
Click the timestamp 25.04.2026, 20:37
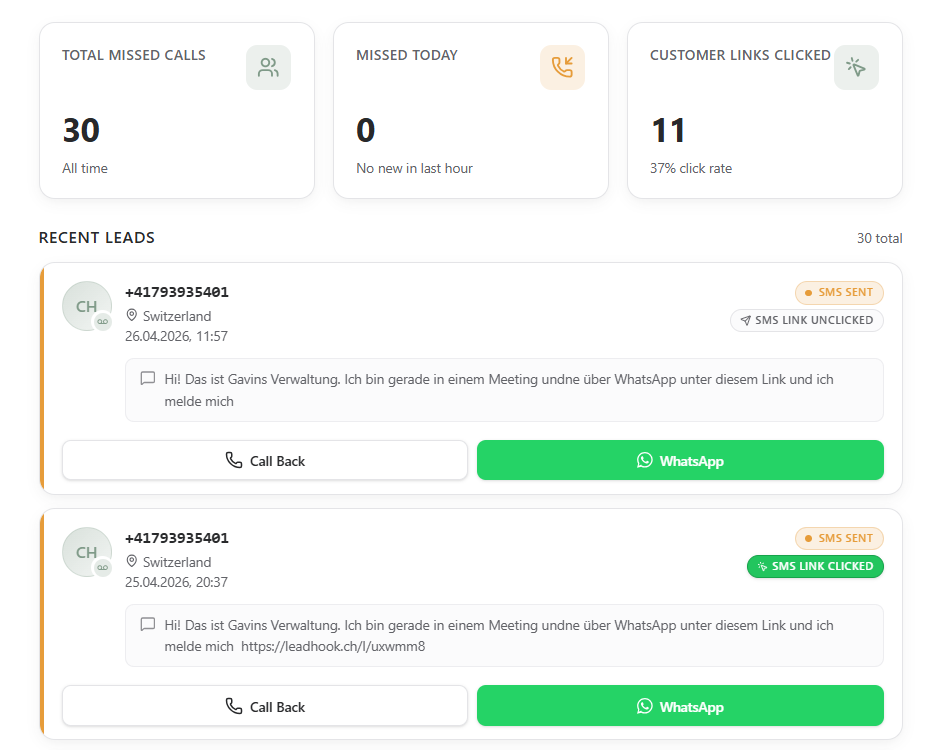coord(176,582)
